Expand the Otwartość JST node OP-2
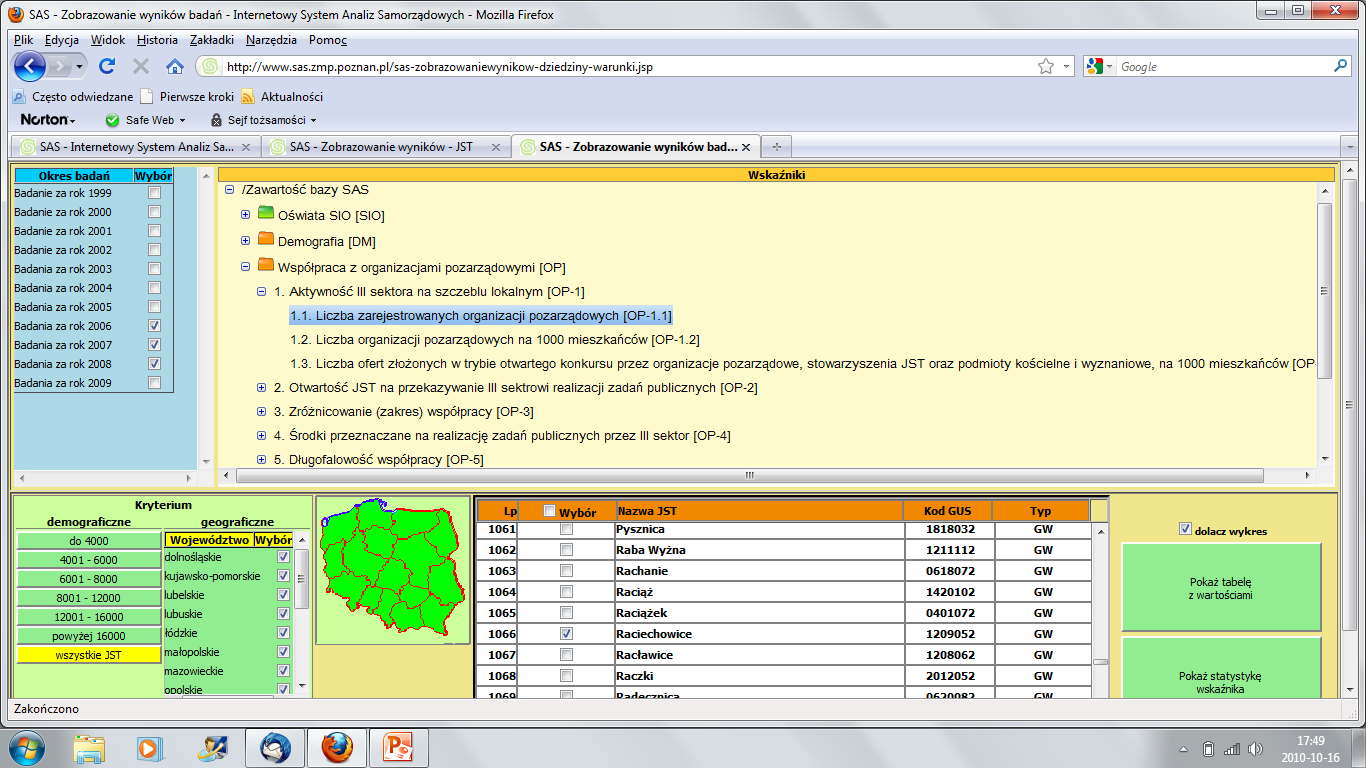The height and width of the screenshot is (768, 1366). (262, 387)
